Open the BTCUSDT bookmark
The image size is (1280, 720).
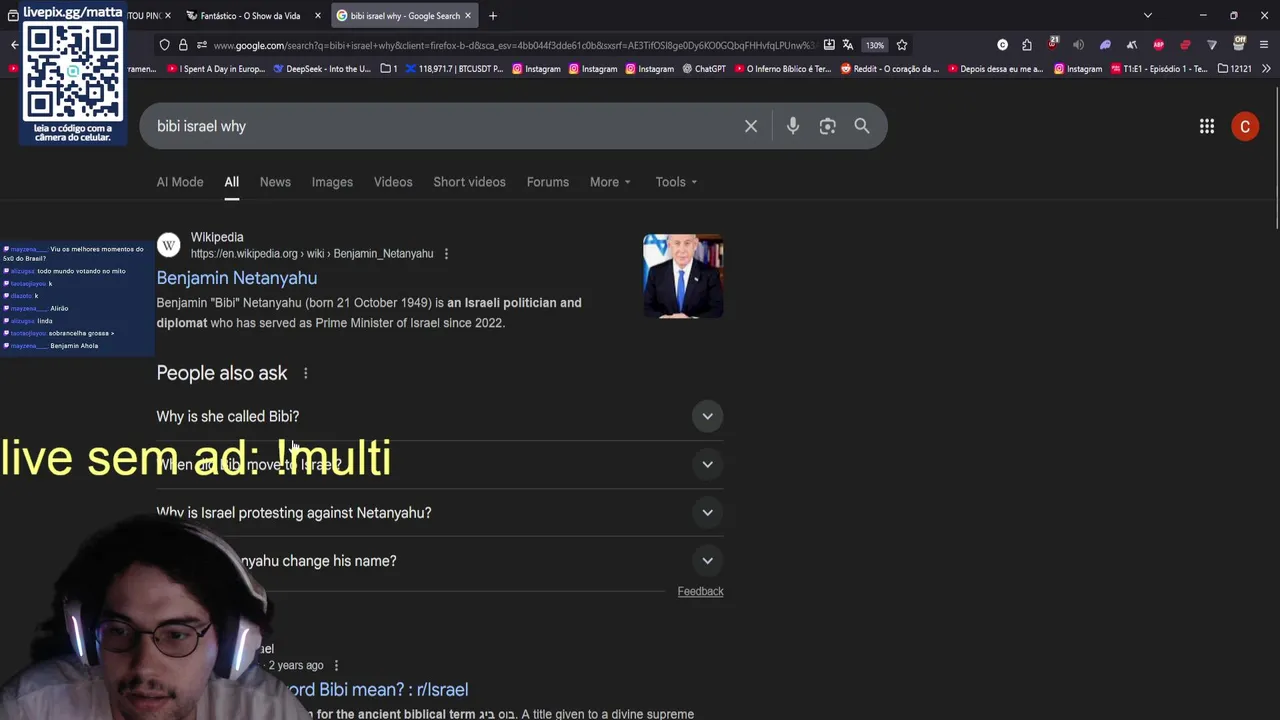tap(454, 69)
